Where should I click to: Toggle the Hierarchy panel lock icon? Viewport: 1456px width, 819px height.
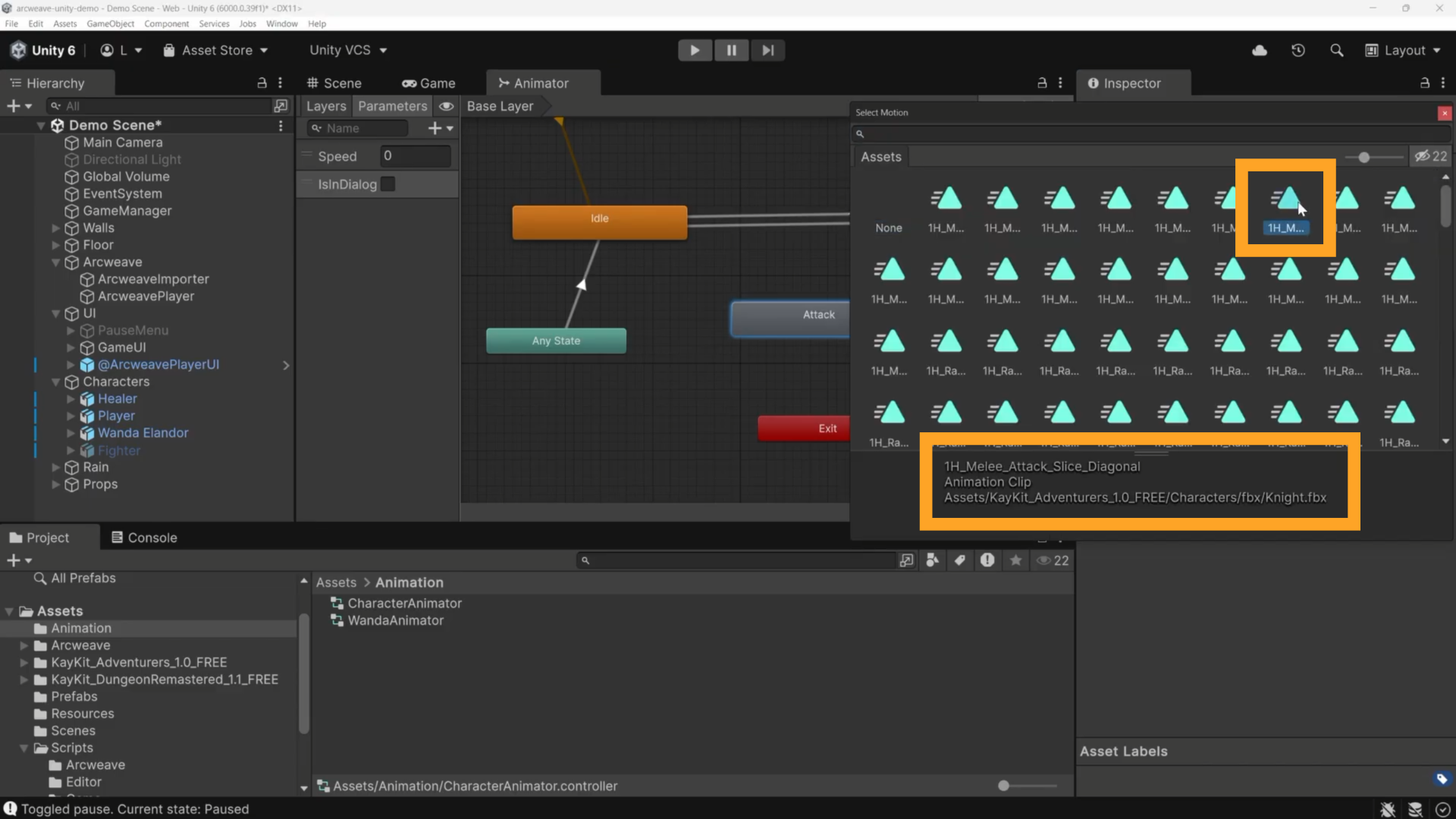[x=262, y=83]
